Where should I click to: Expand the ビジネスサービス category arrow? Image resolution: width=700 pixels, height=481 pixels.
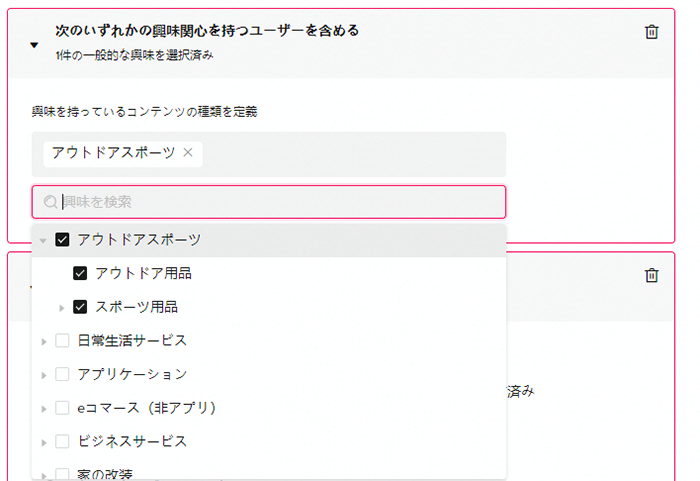coord(44,443)
